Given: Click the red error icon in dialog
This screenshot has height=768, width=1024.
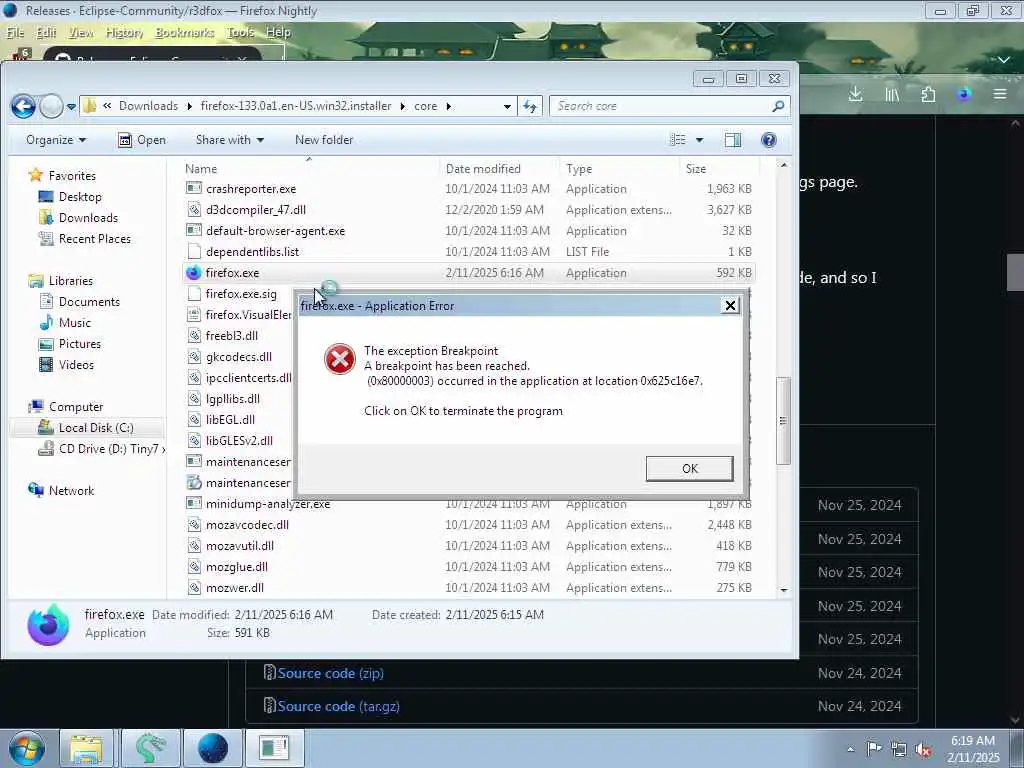Looking at the screenshot, I should (x=340, y=359).
